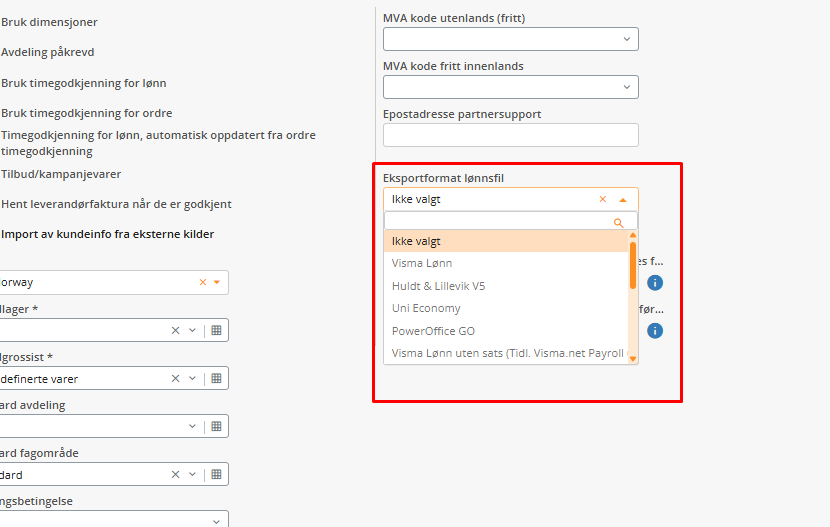Screen dimensions: 830x527
Task: Click the search magnifier icon in dropdown
Action: (x=618, y=223)
